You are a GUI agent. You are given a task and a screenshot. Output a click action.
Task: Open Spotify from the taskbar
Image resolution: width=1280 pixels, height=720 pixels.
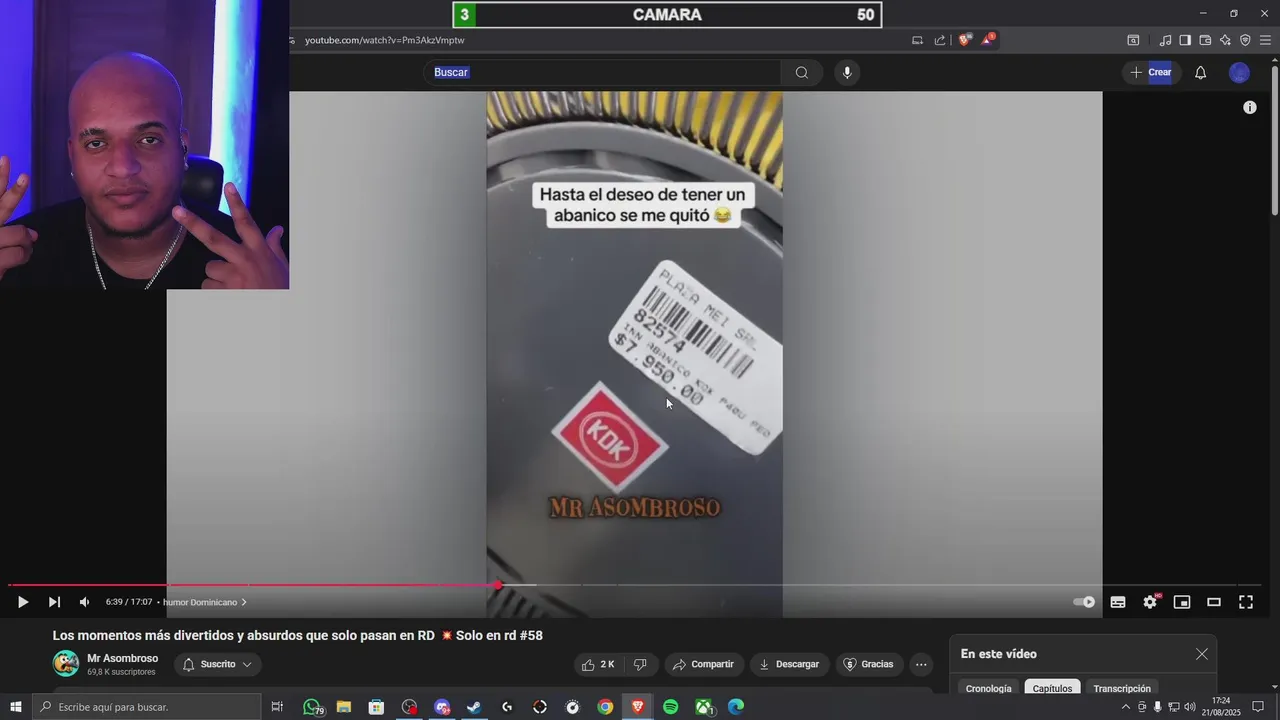(x=671, y=707)
